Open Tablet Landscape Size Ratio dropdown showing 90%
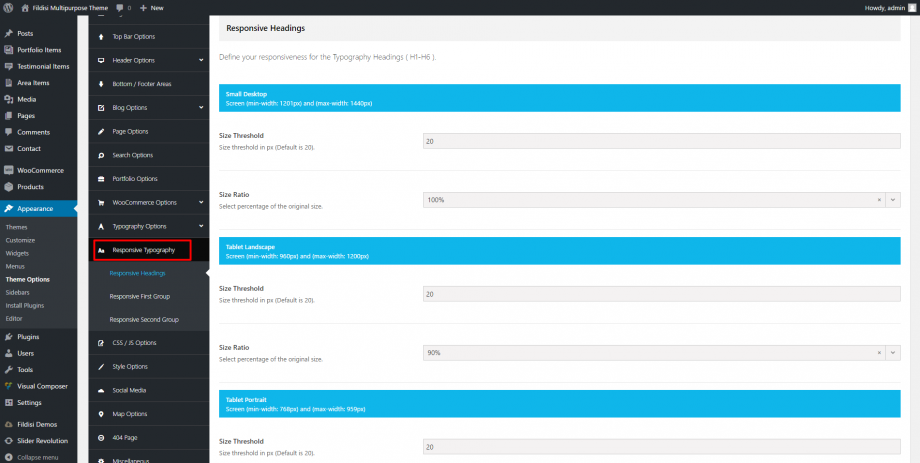Image resolution: width=920 pixels, height=463 pixels. pyautogui.click(x=894, y=353)
